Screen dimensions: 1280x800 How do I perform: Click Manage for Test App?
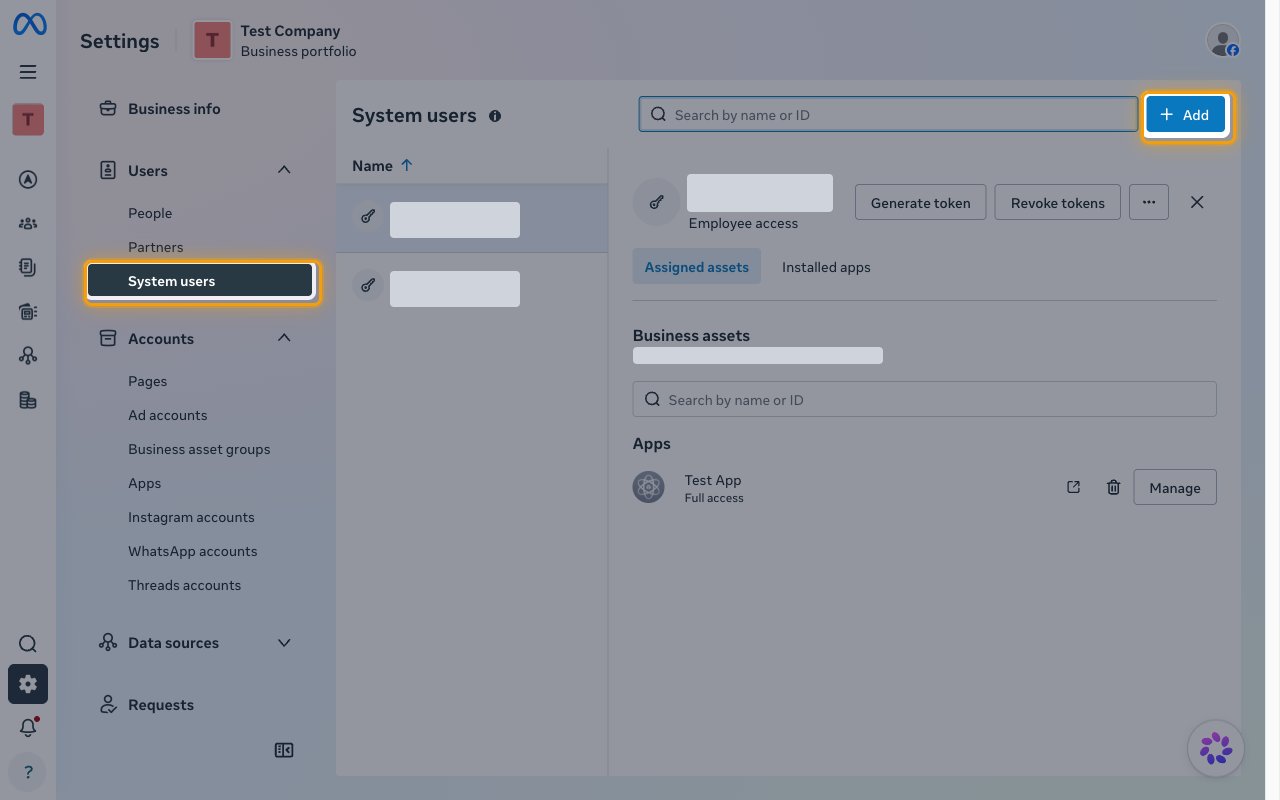click(x=1175, y=487)
